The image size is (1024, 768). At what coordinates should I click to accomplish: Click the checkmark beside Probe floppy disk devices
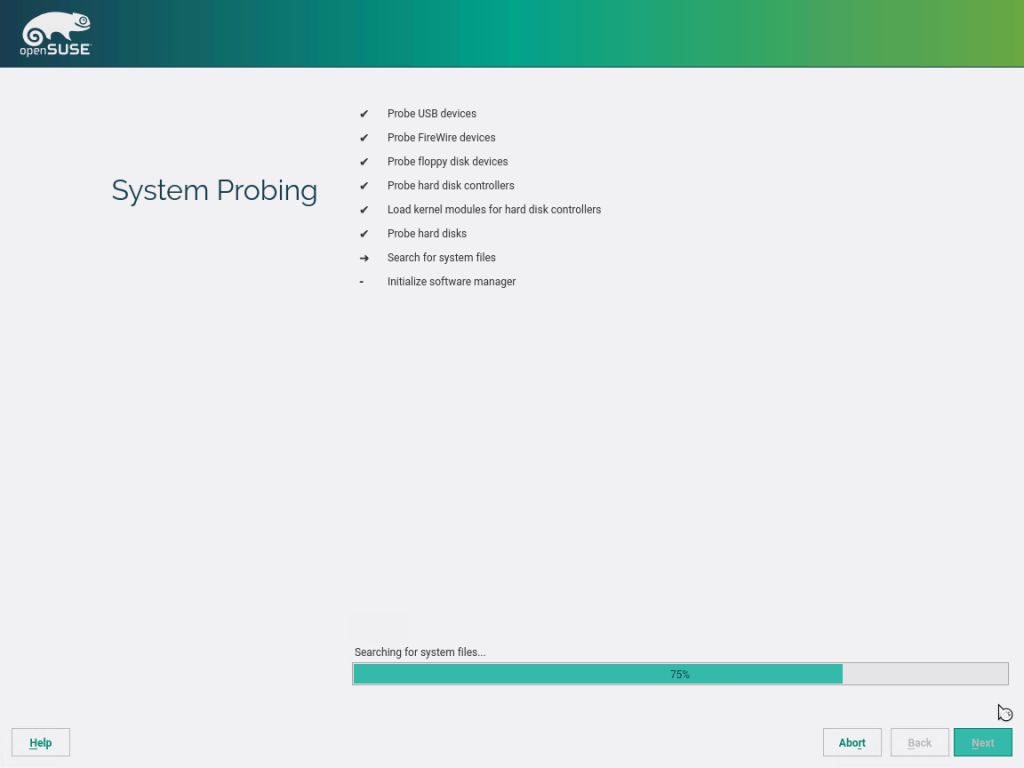click(363, 161)
